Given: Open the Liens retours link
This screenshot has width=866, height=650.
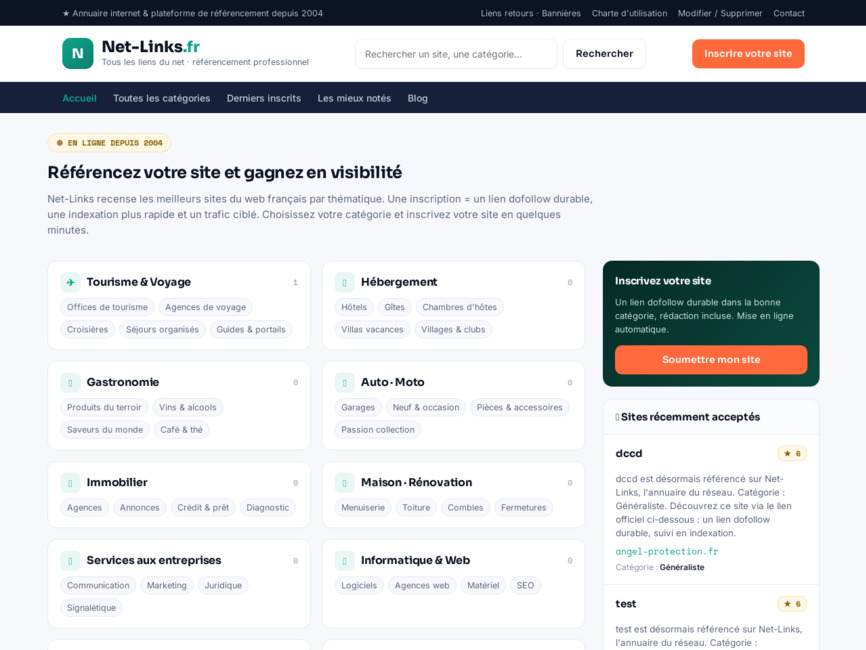Looking at the screenshot, I should pyautogui.click(x=507, y=13).
